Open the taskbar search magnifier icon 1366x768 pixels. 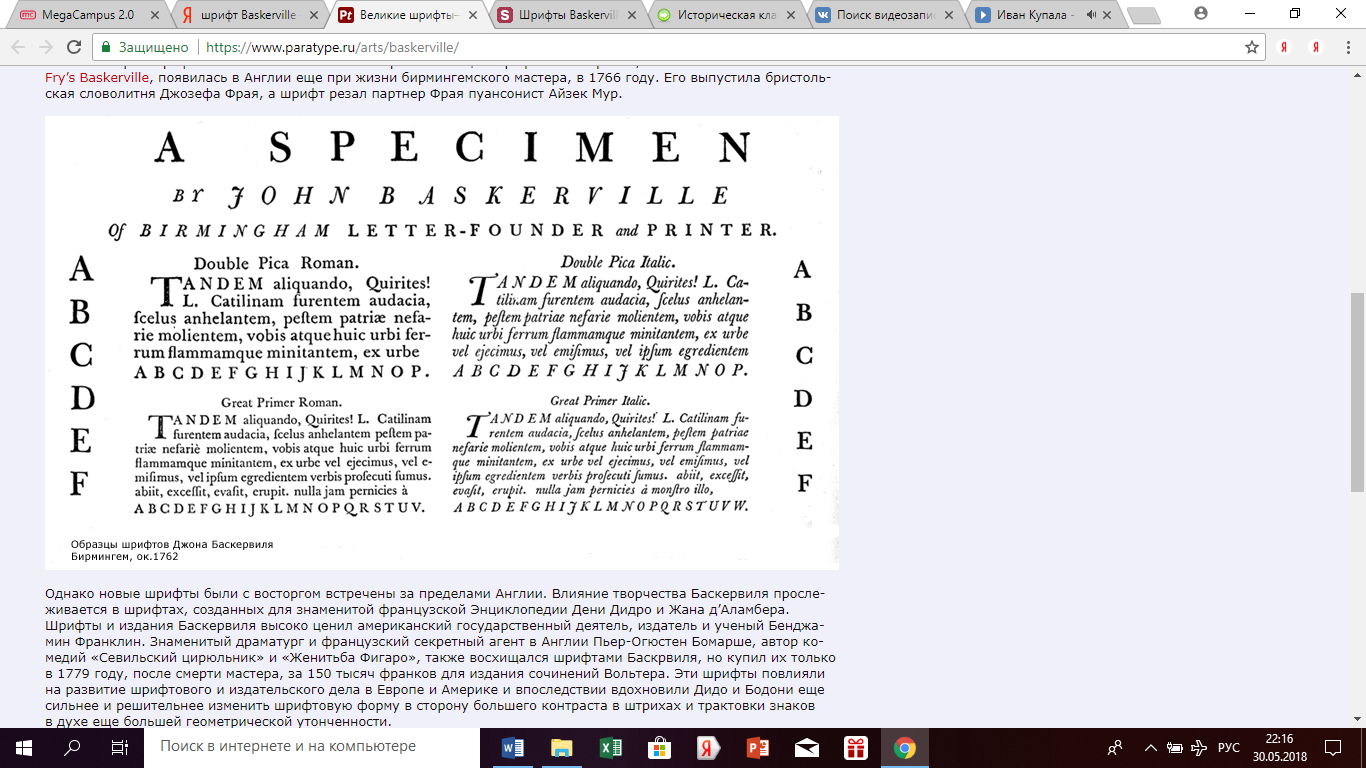pos(72,746)
